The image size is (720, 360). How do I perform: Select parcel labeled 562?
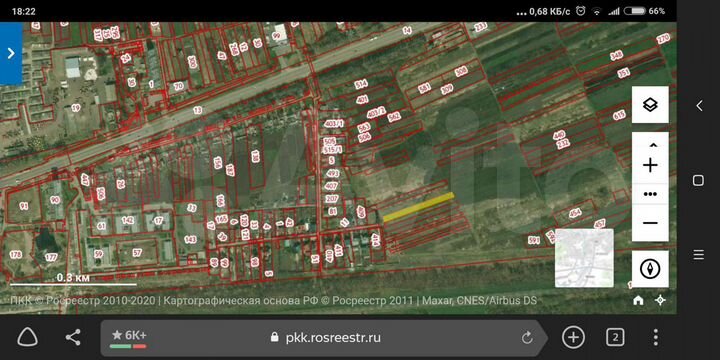(x=394, y=117)
